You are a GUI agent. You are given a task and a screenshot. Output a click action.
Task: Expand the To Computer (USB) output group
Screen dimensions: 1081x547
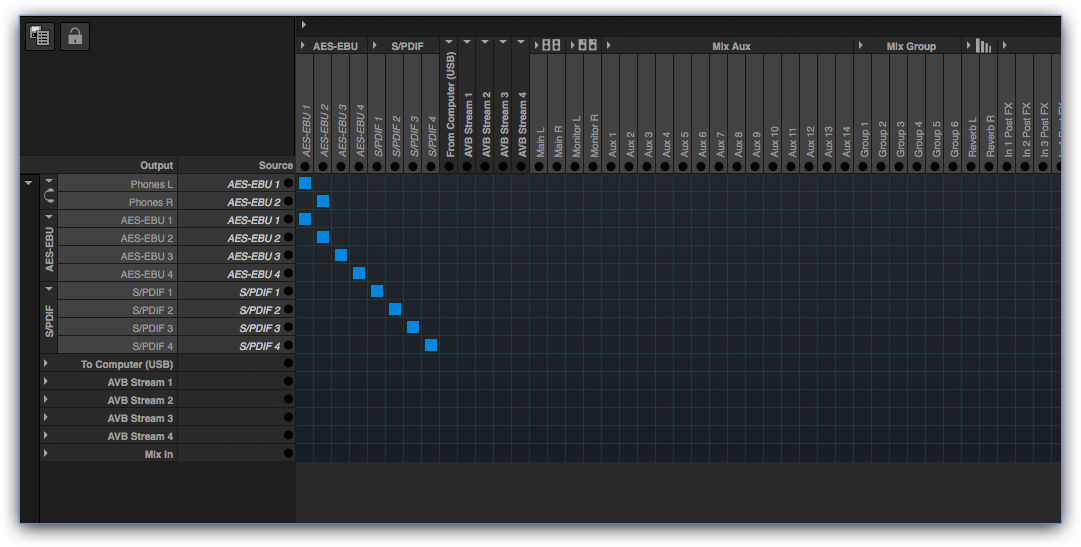click(46, 364)
